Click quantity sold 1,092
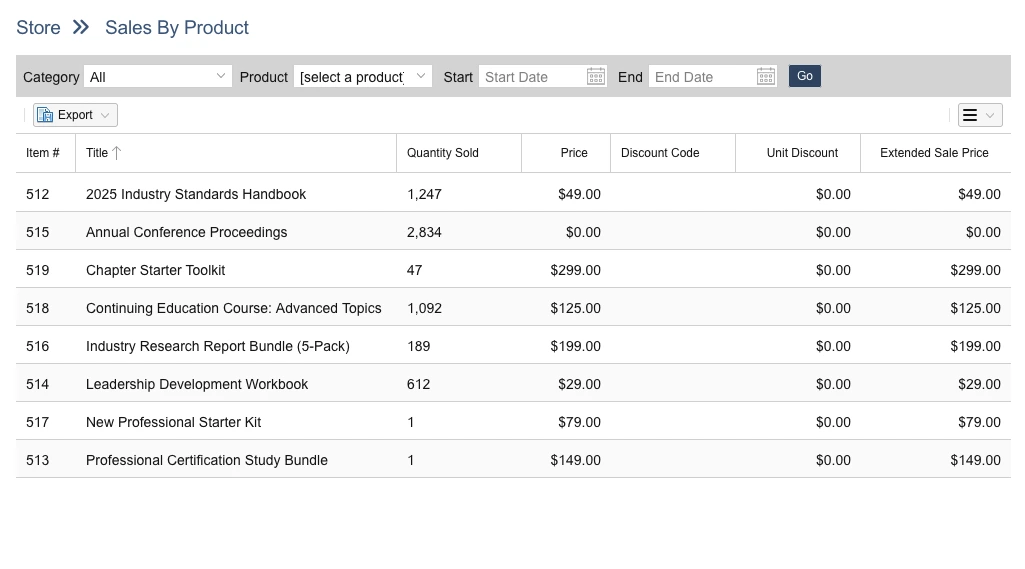 click(x=424, y=308)
